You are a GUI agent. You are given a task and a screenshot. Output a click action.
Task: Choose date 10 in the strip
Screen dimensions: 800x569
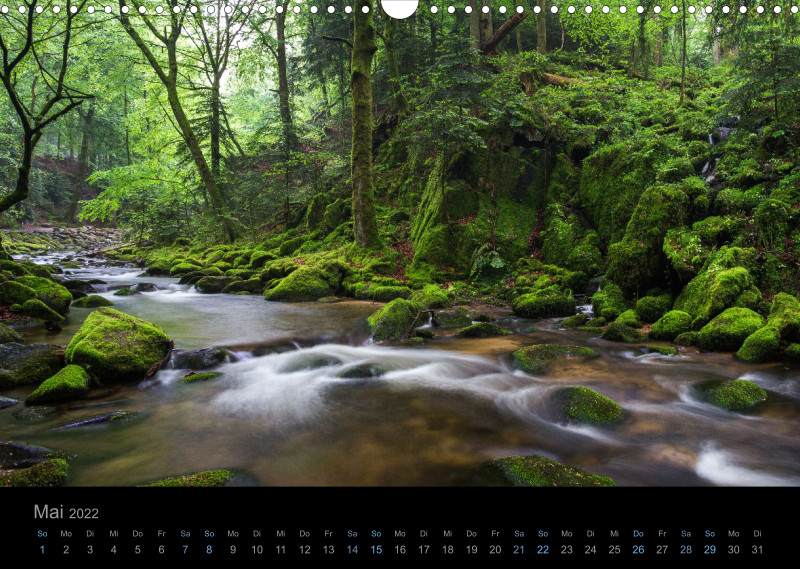pos(257,550)
